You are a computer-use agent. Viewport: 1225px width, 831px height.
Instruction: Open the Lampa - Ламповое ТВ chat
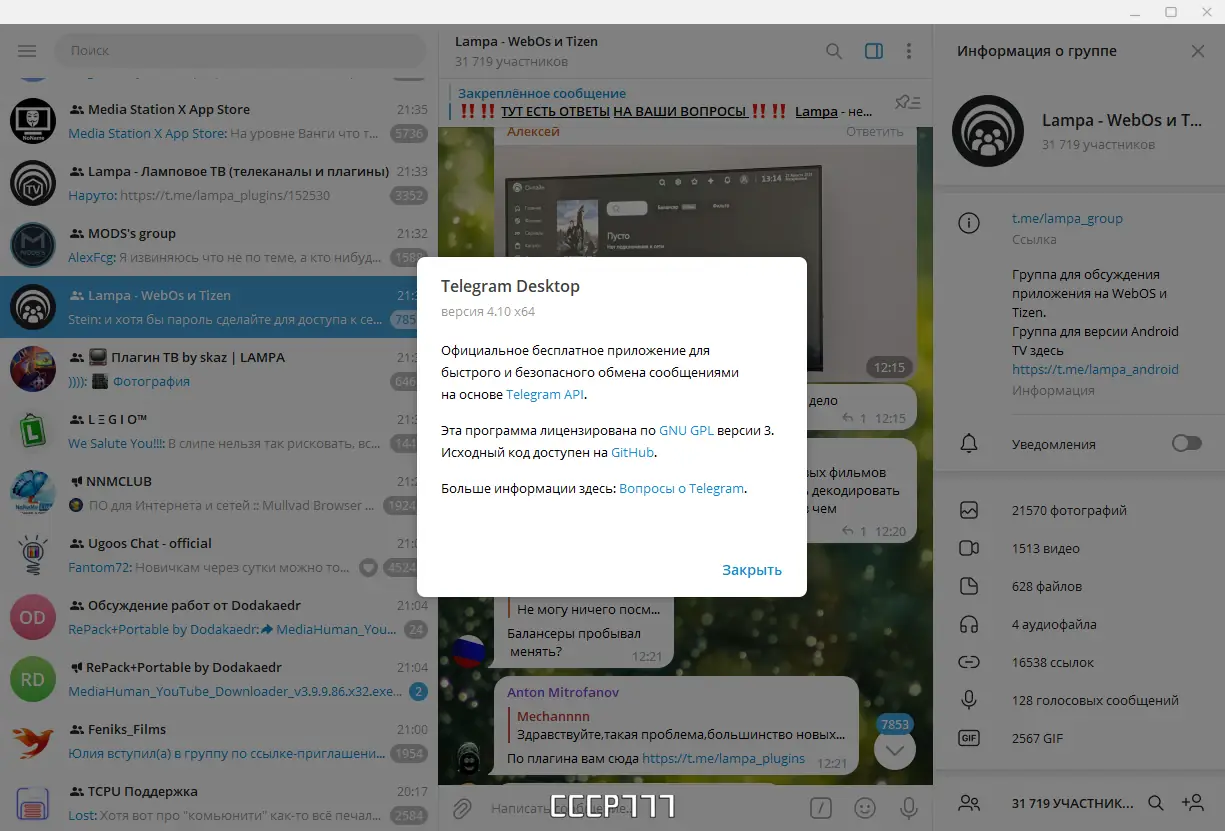coord(219,183)
